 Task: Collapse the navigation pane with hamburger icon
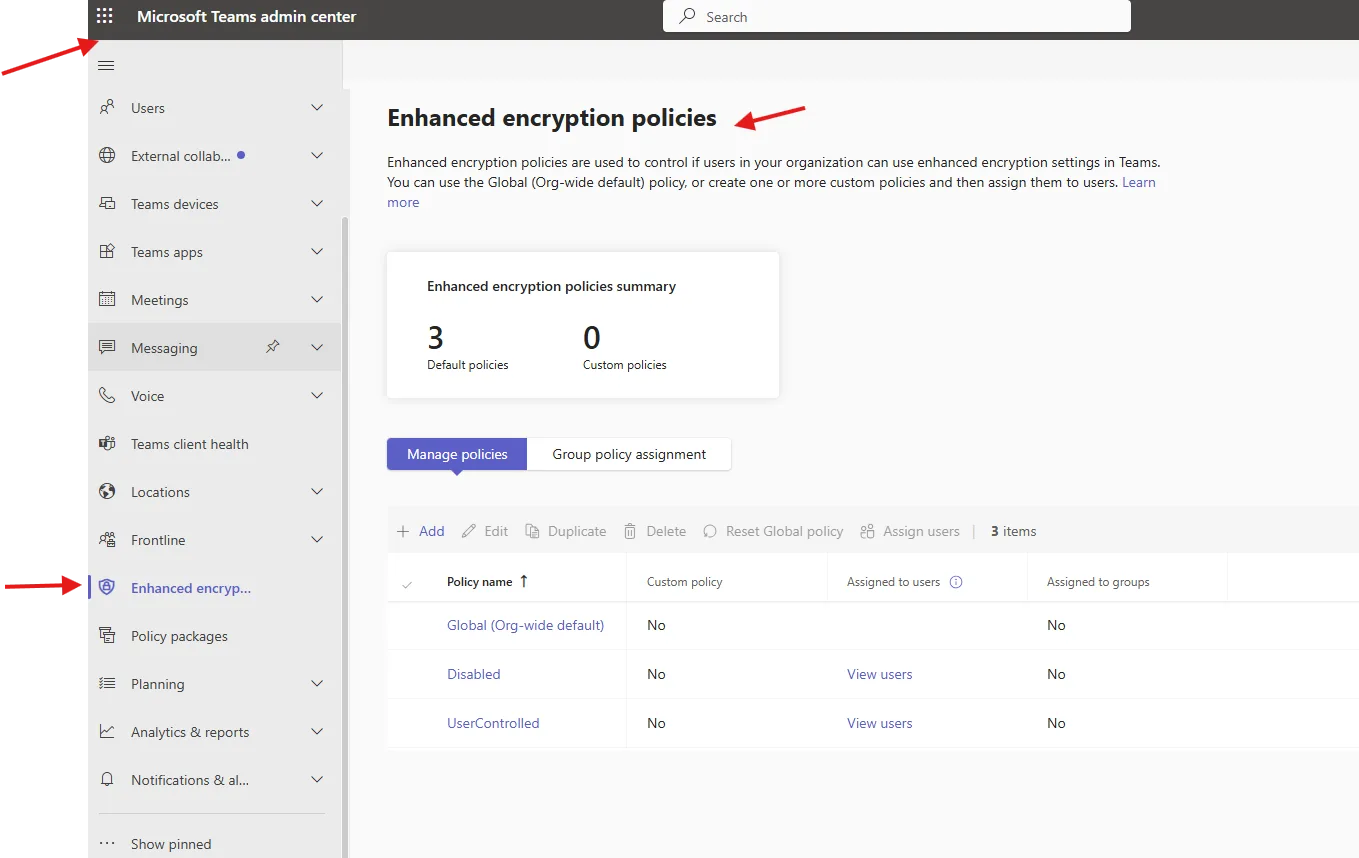click(106, 64)
